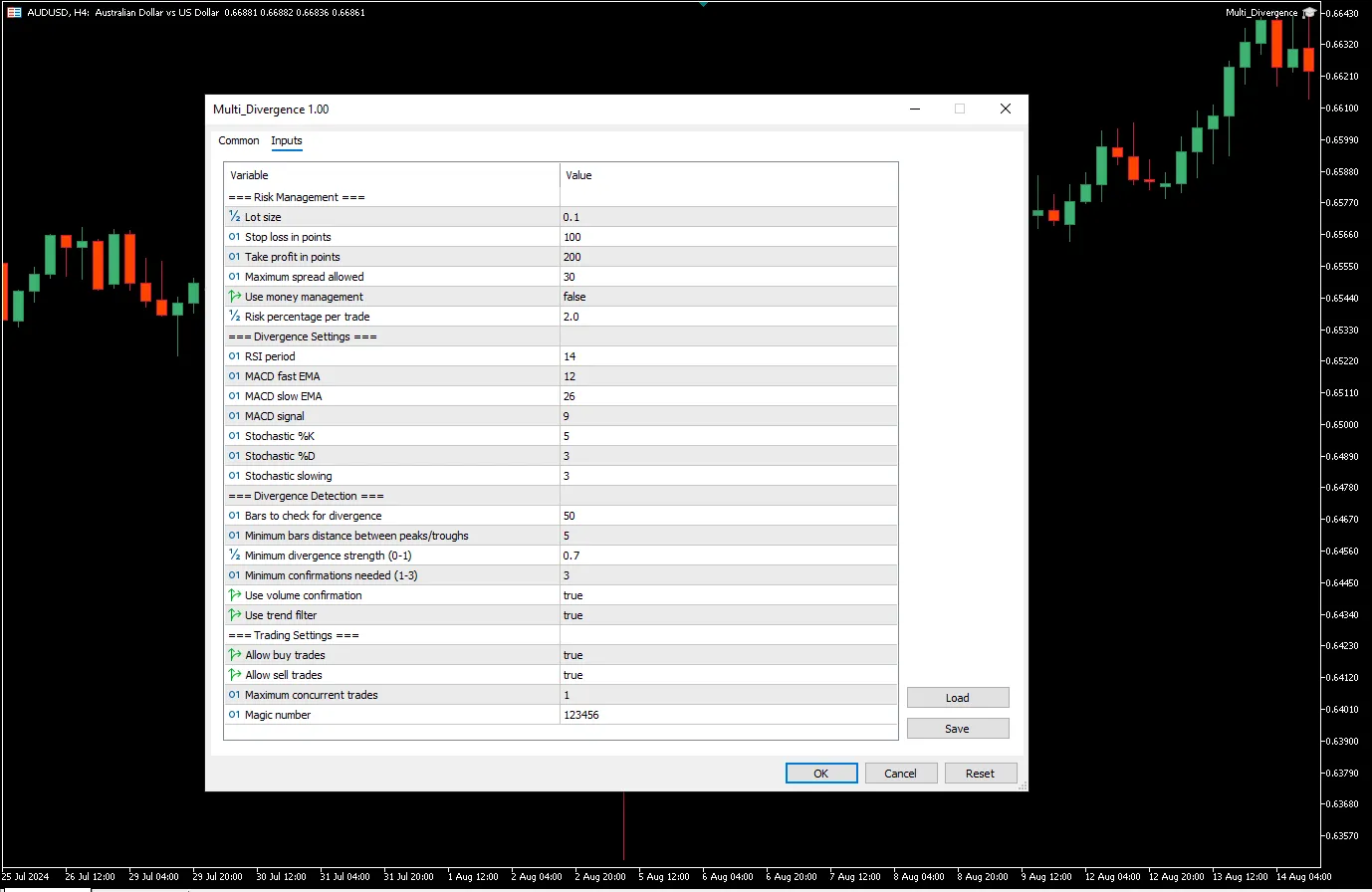Click the boolean icon next to Use money management
Screen dimensions: 1372x892
pos(235,297)
